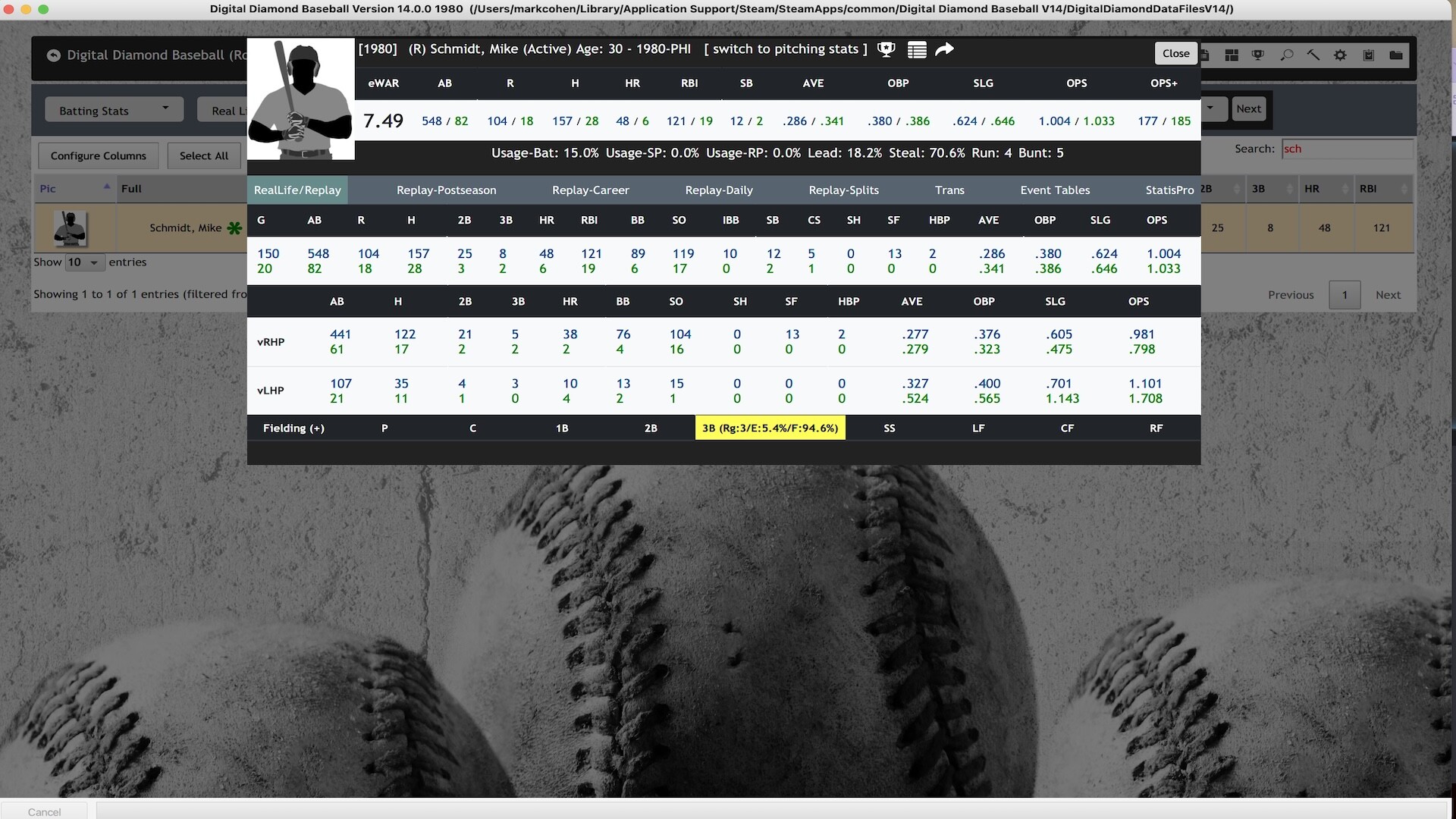This screenshot has width=1456, height=819.
Task: Click the Real L button behind the player card
Action: (x=222, y=110)
